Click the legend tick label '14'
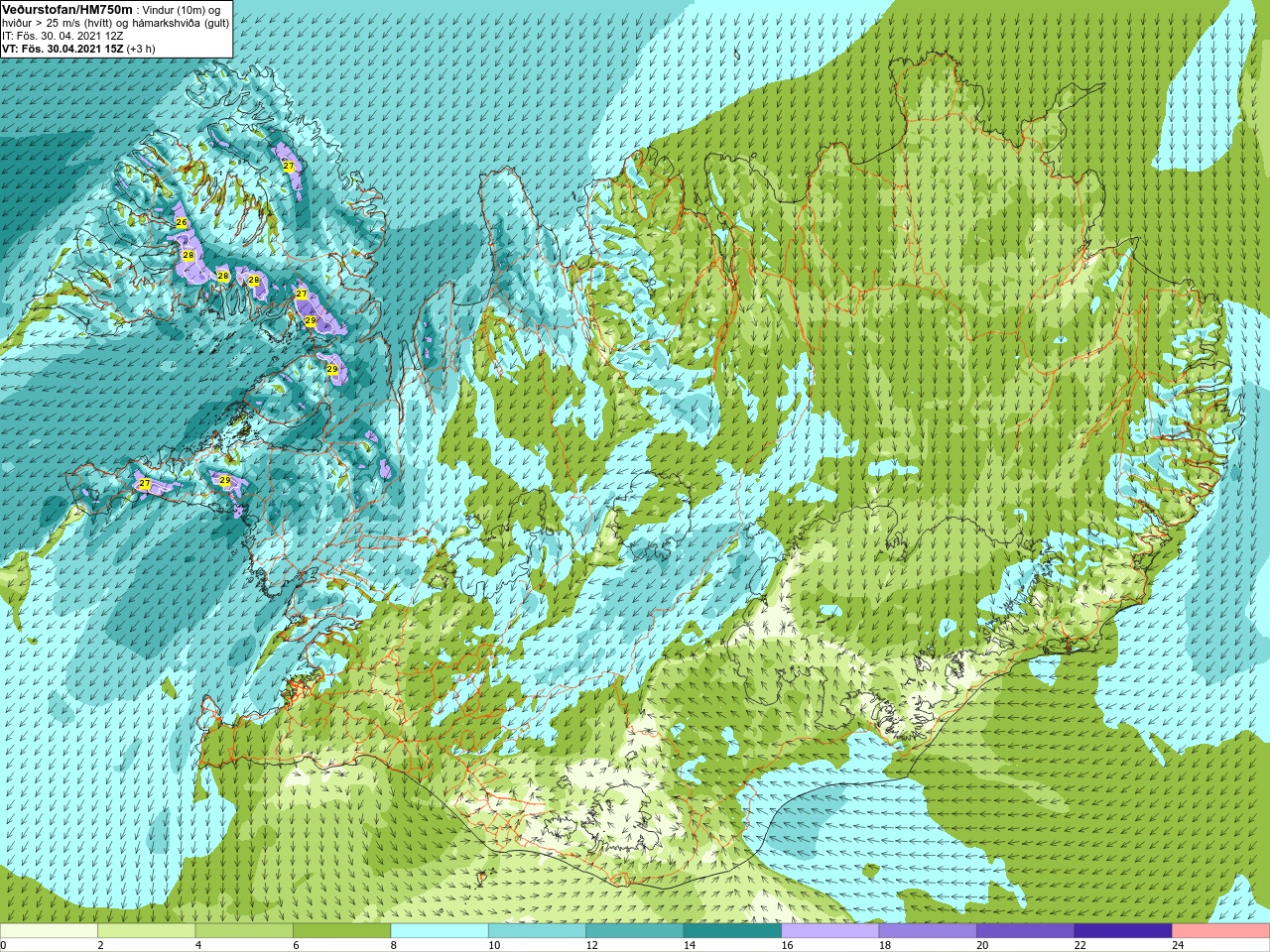The height and width of the screenshot is (952, 1270). [x=690, y=945]
